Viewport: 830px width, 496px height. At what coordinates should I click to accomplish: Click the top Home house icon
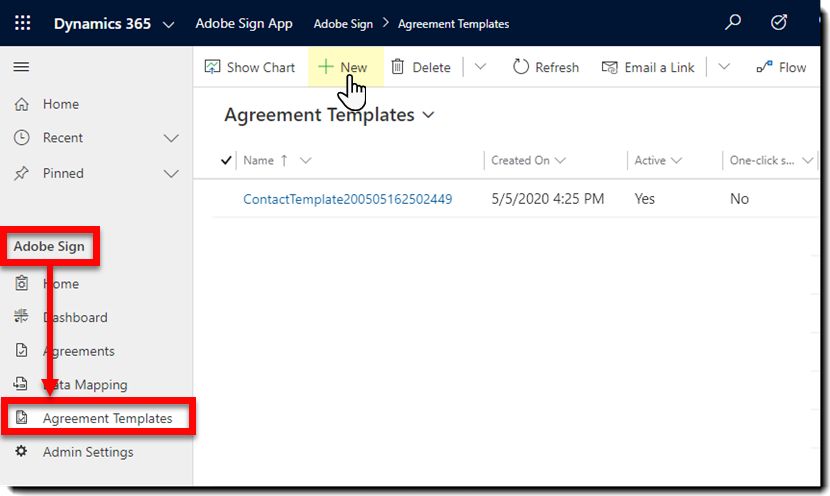tap(21, 104)
